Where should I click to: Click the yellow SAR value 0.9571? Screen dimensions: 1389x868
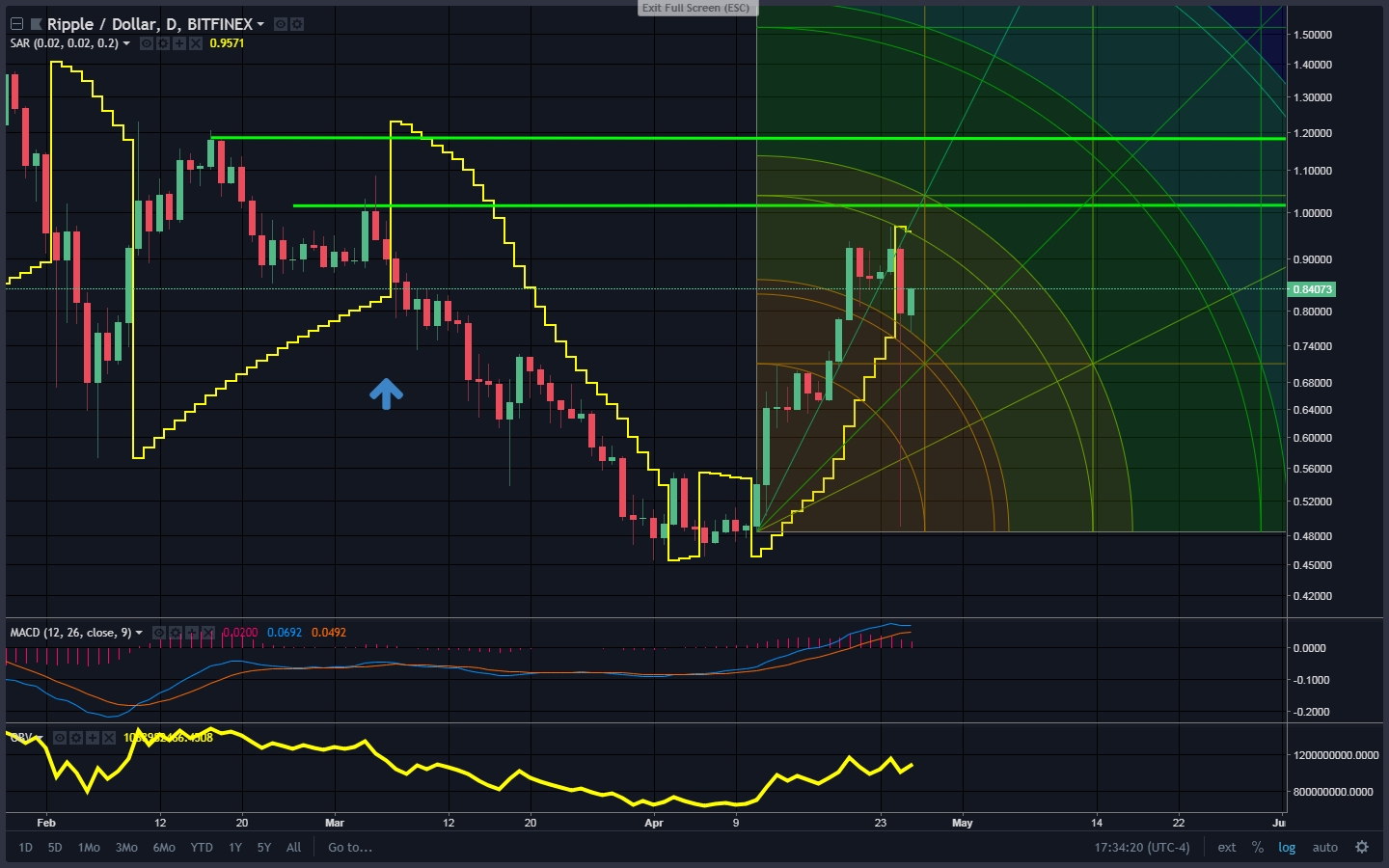(227, 43)
